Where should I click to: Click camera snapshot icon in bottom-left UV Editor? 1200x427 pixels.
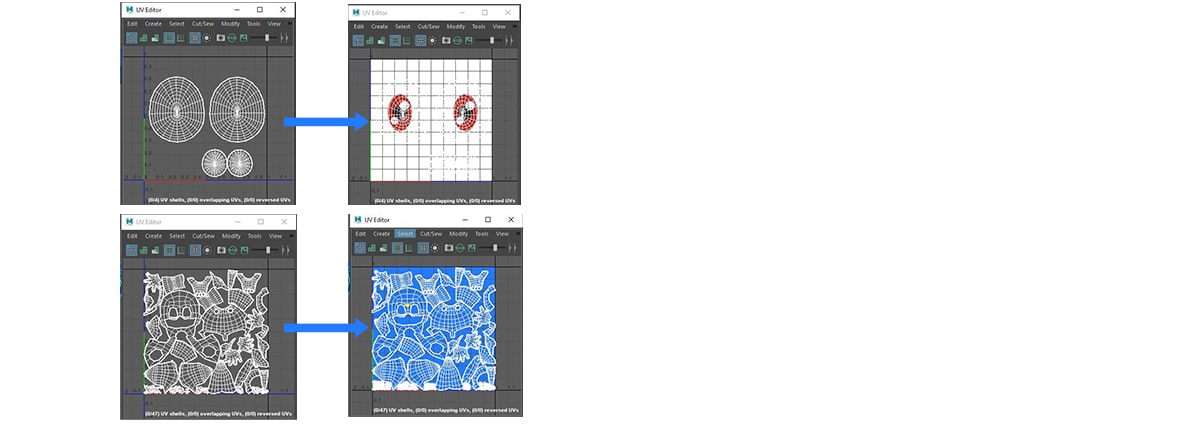pos(221,250)
